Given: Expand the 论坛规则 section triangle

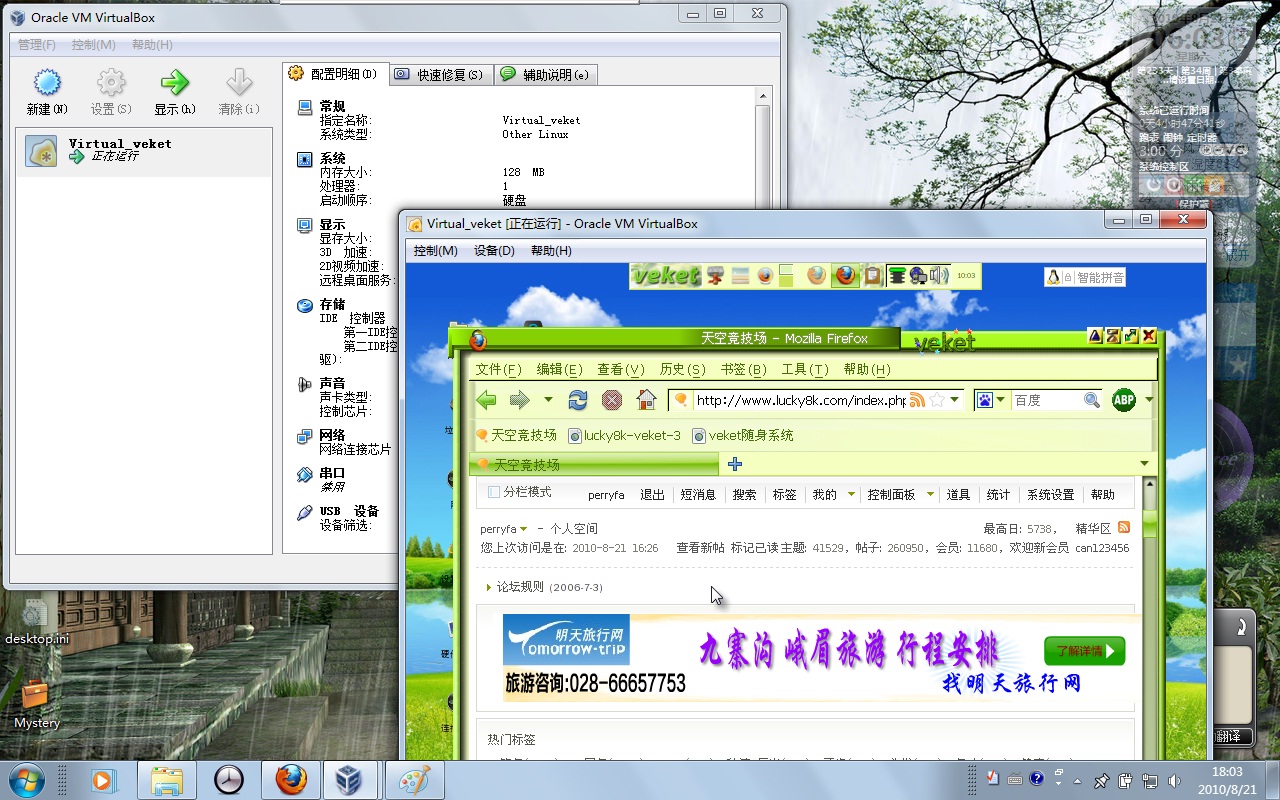Looking at the screenshot, I should click(x=489, y=587).
